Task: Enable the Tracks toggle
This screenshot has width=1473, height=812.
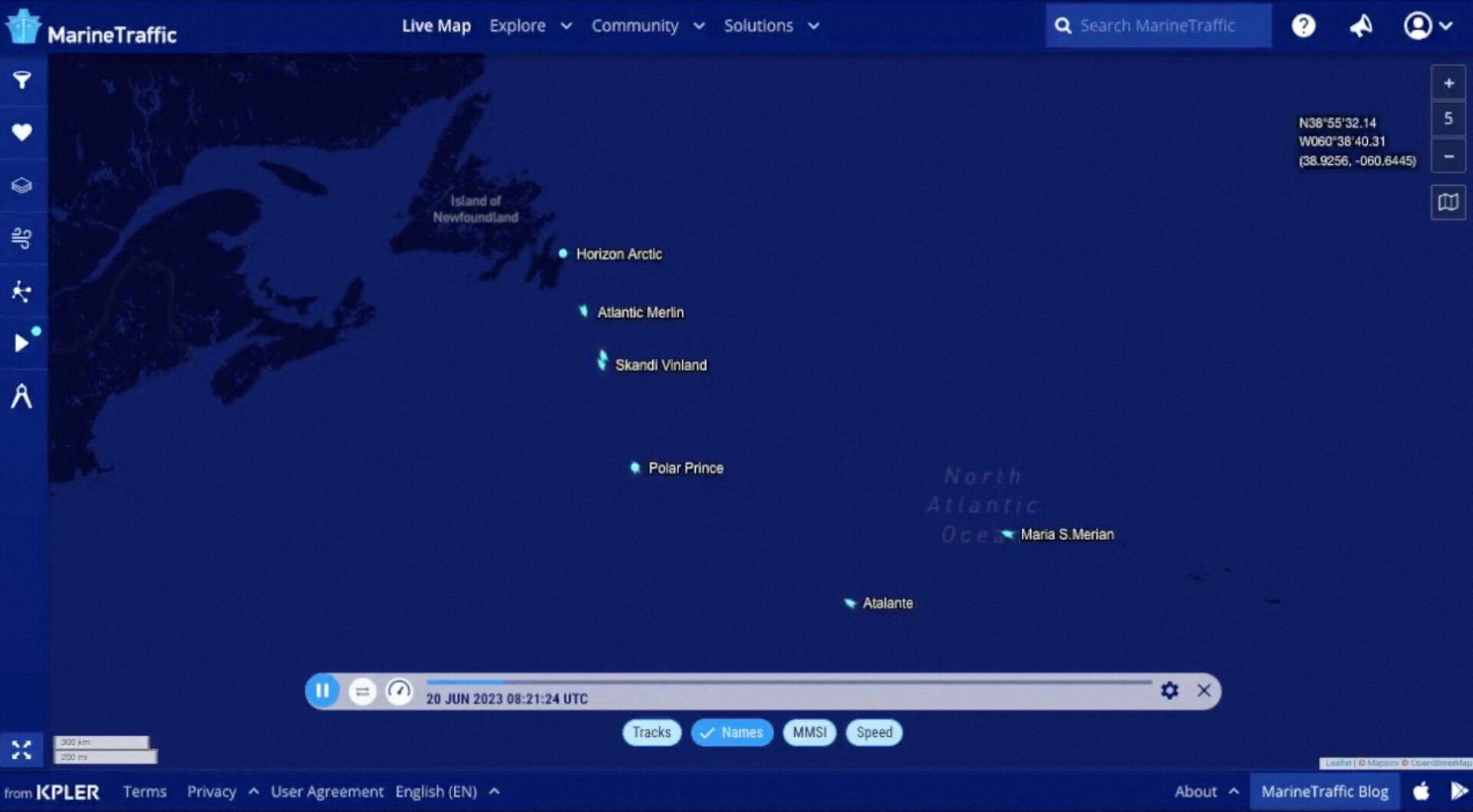Action: pyautogui.click(x=651, y=732)
